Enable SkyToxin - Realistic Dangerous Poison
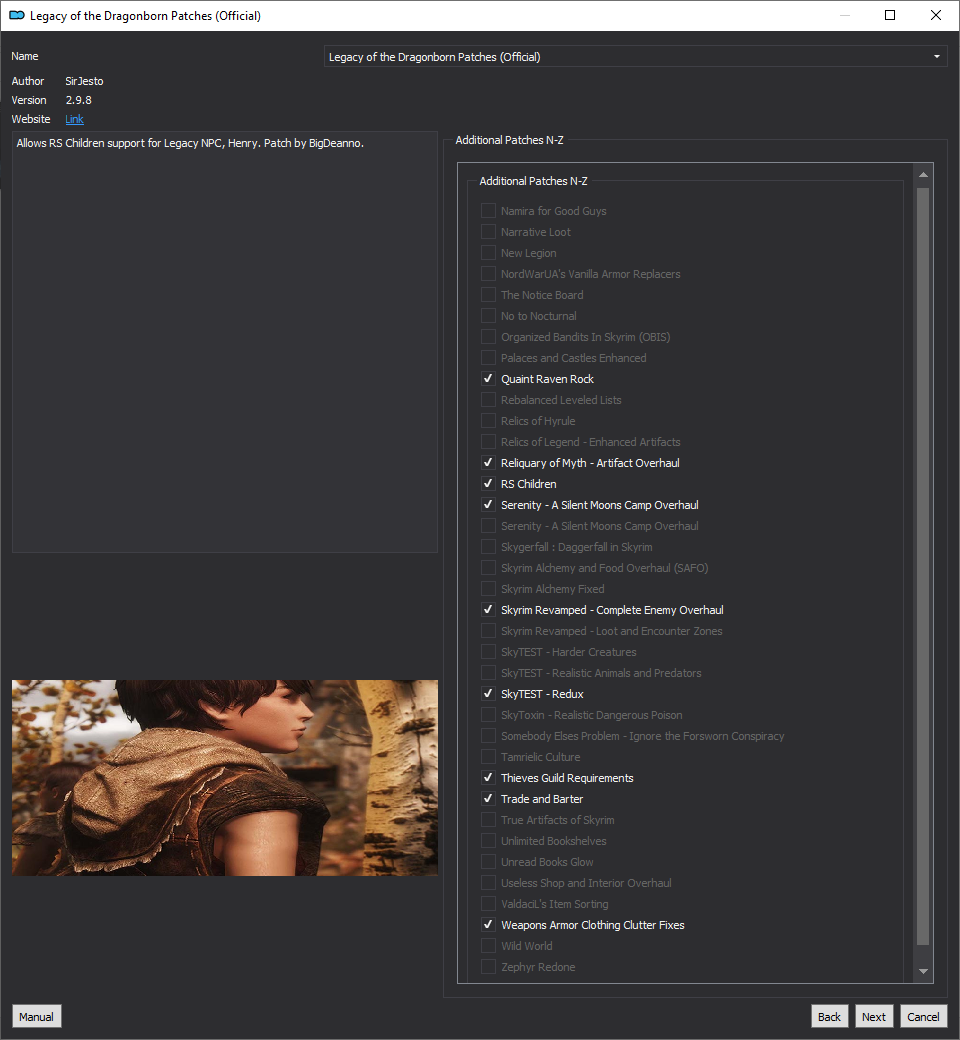The width and height of the screenshot is (960, 1040). point(488,715)
